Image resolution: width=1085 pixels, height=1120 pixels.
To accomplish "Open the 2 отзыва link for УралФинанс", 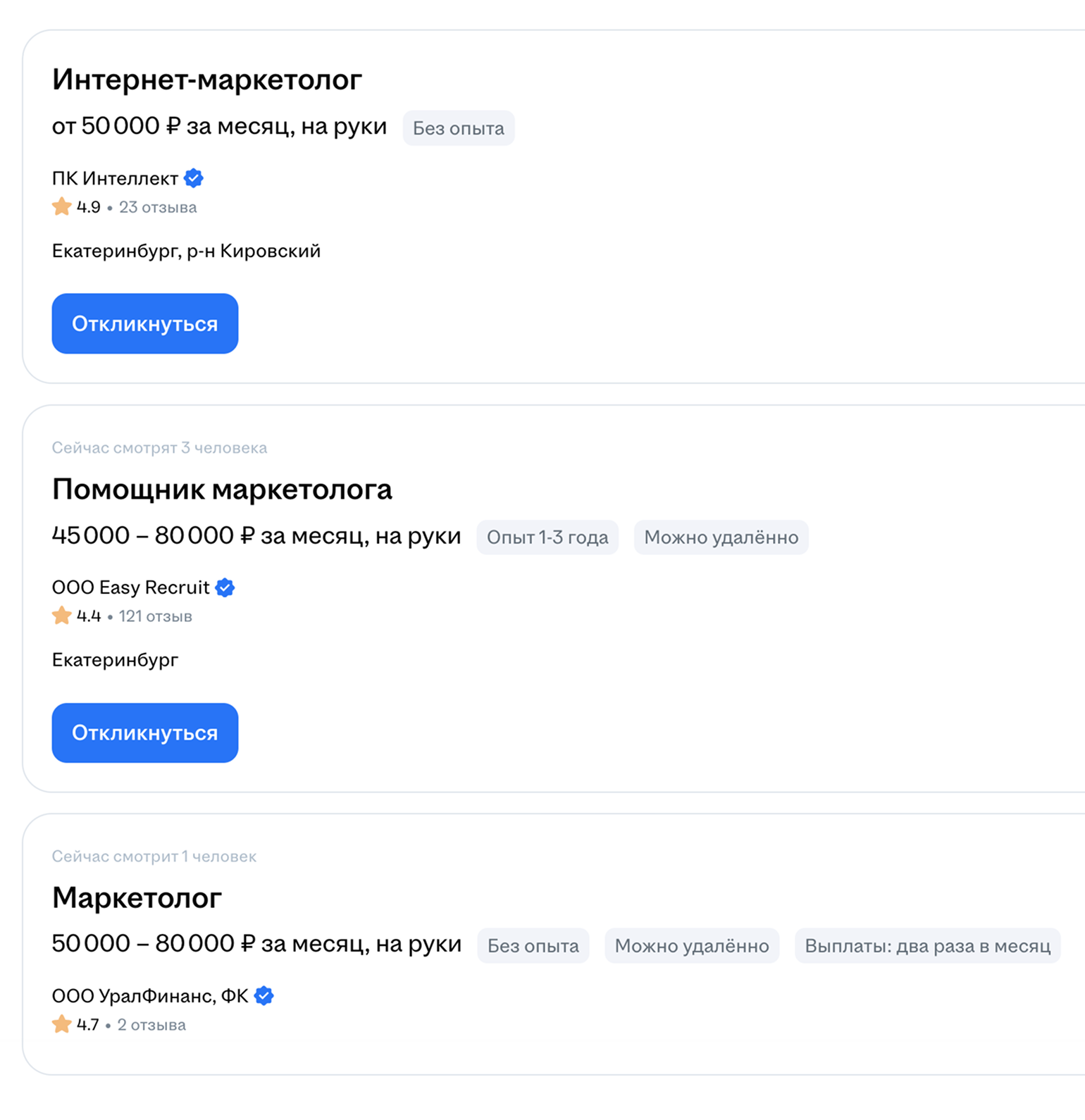I will [x=151, y=1025].
